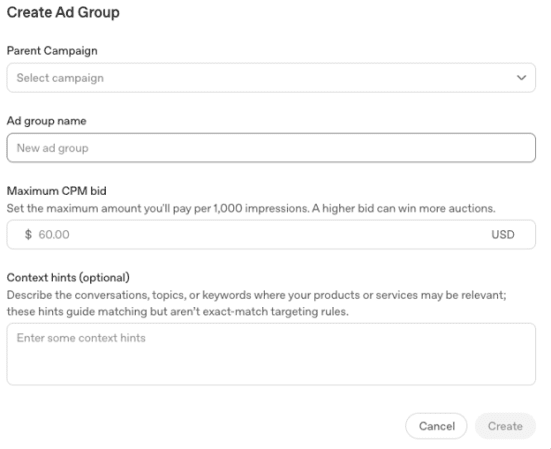
Task: Click the Context hints (optional) label
Action: click(x=68, y=278)
